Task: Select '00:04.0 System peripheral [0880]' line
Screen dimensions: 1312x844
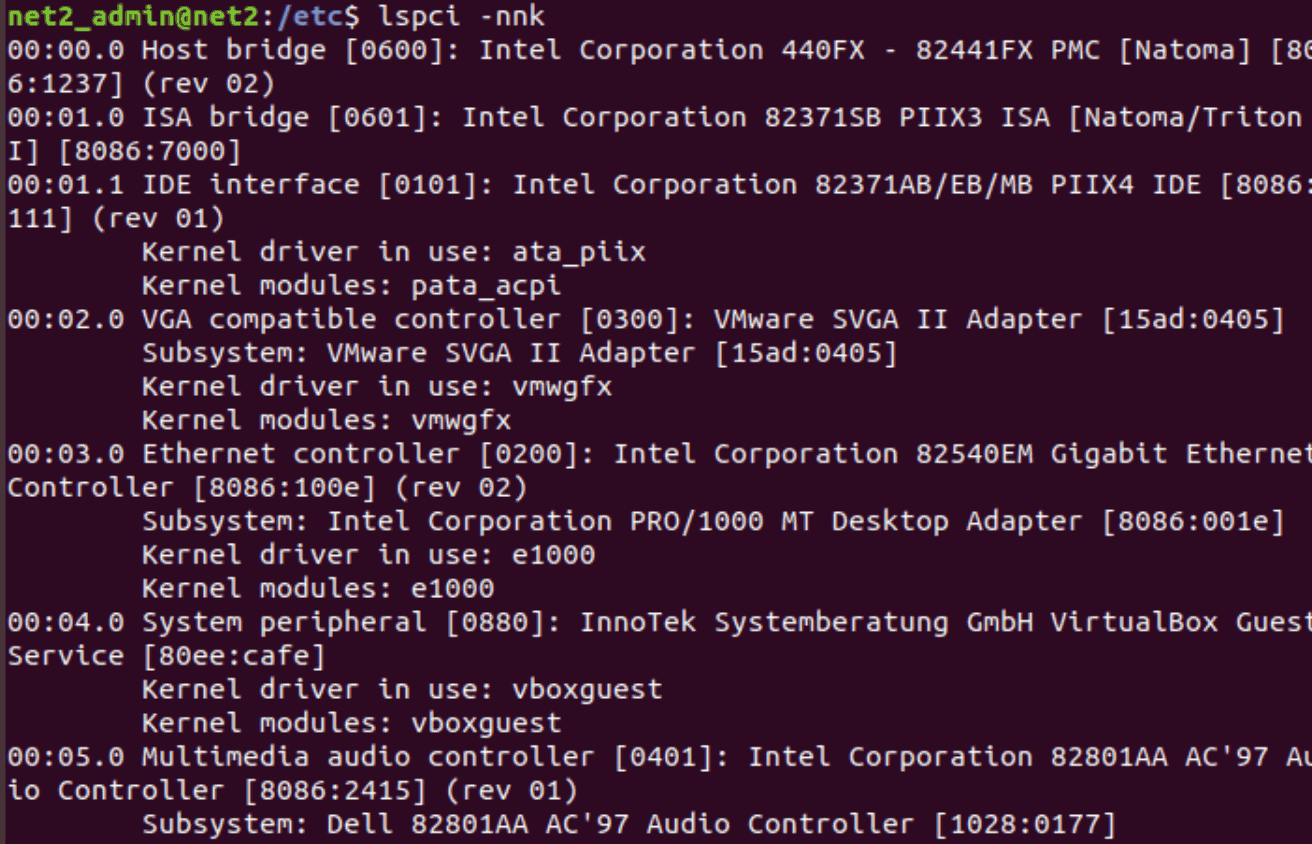Action: 660,622
